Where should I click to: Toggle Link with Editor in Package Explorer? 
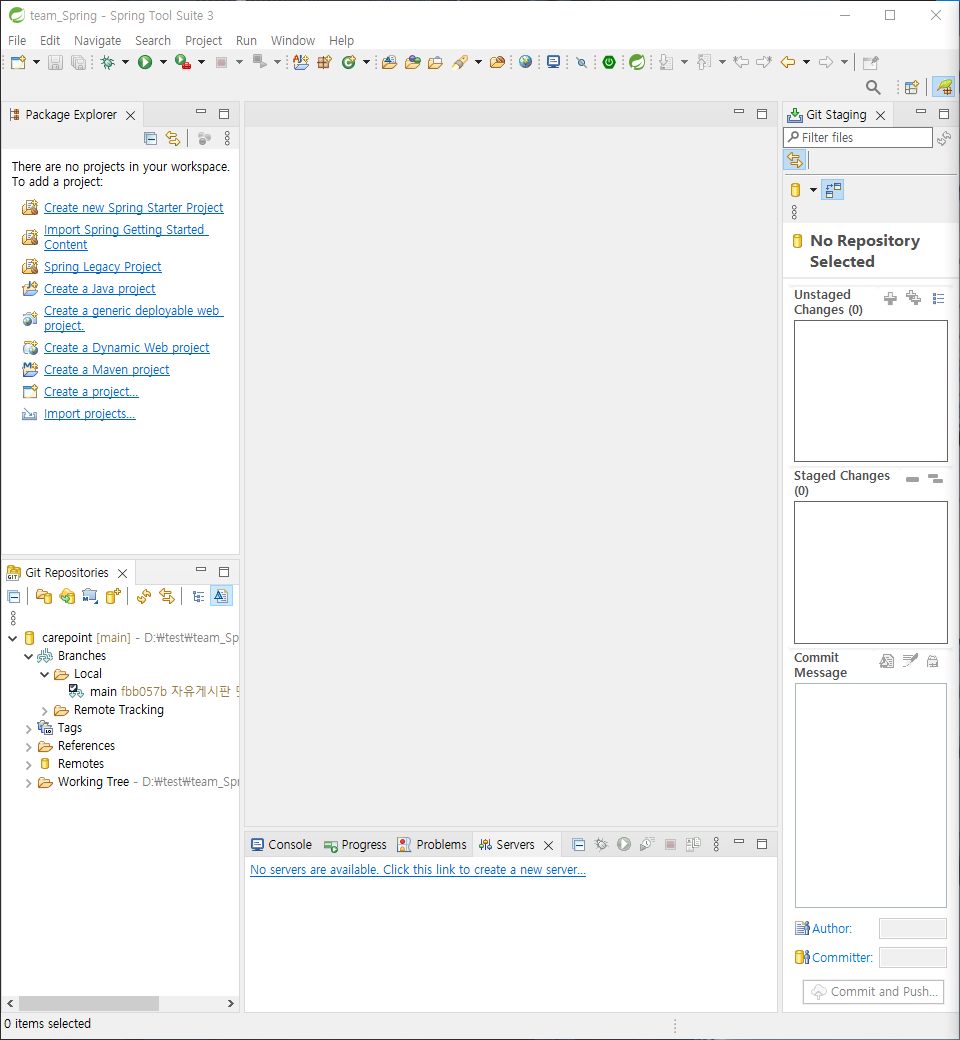[172, 138]
